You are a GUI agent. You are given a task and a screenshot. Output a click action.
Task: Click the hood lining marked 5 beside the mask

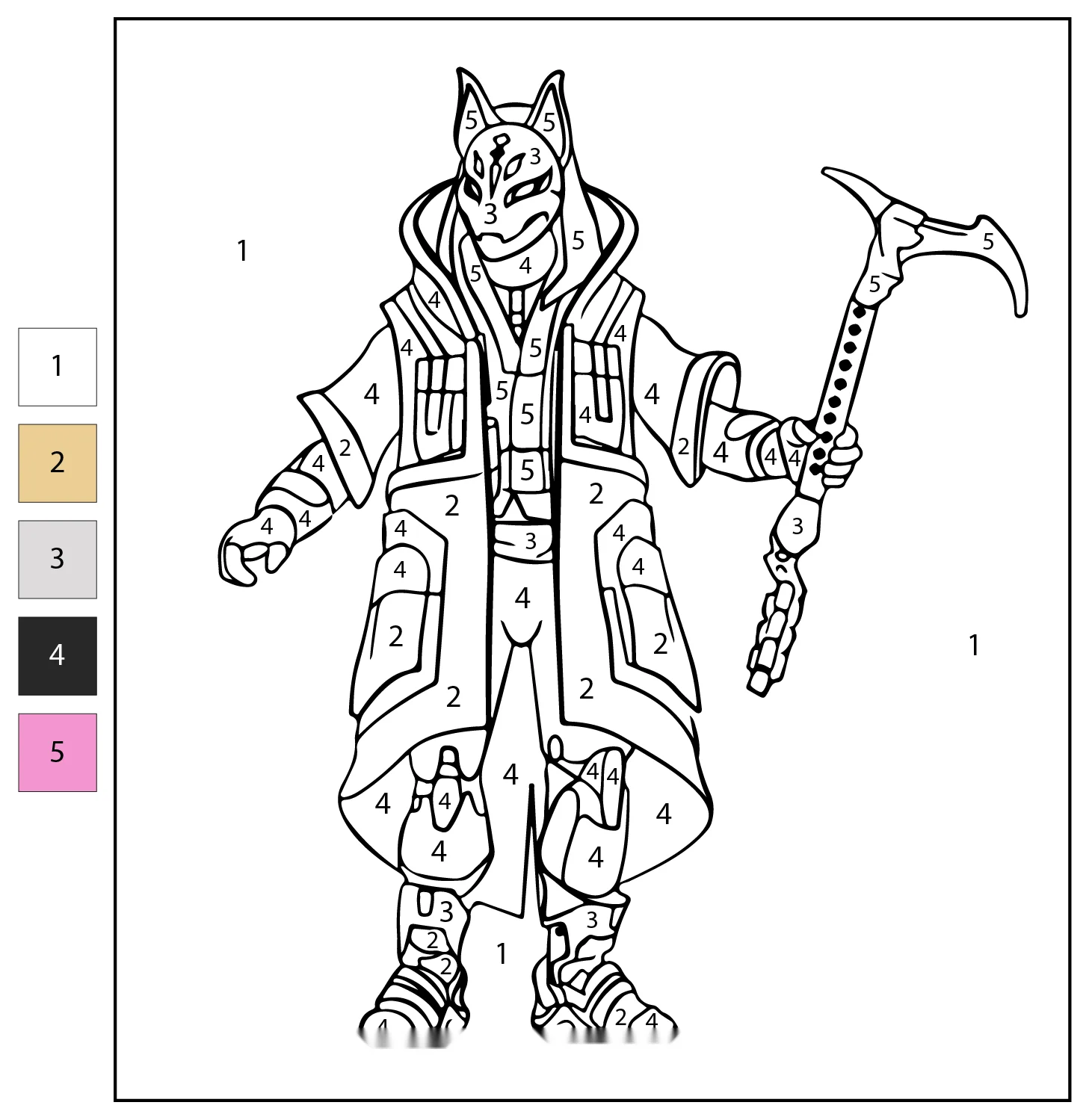pos(578,241)
